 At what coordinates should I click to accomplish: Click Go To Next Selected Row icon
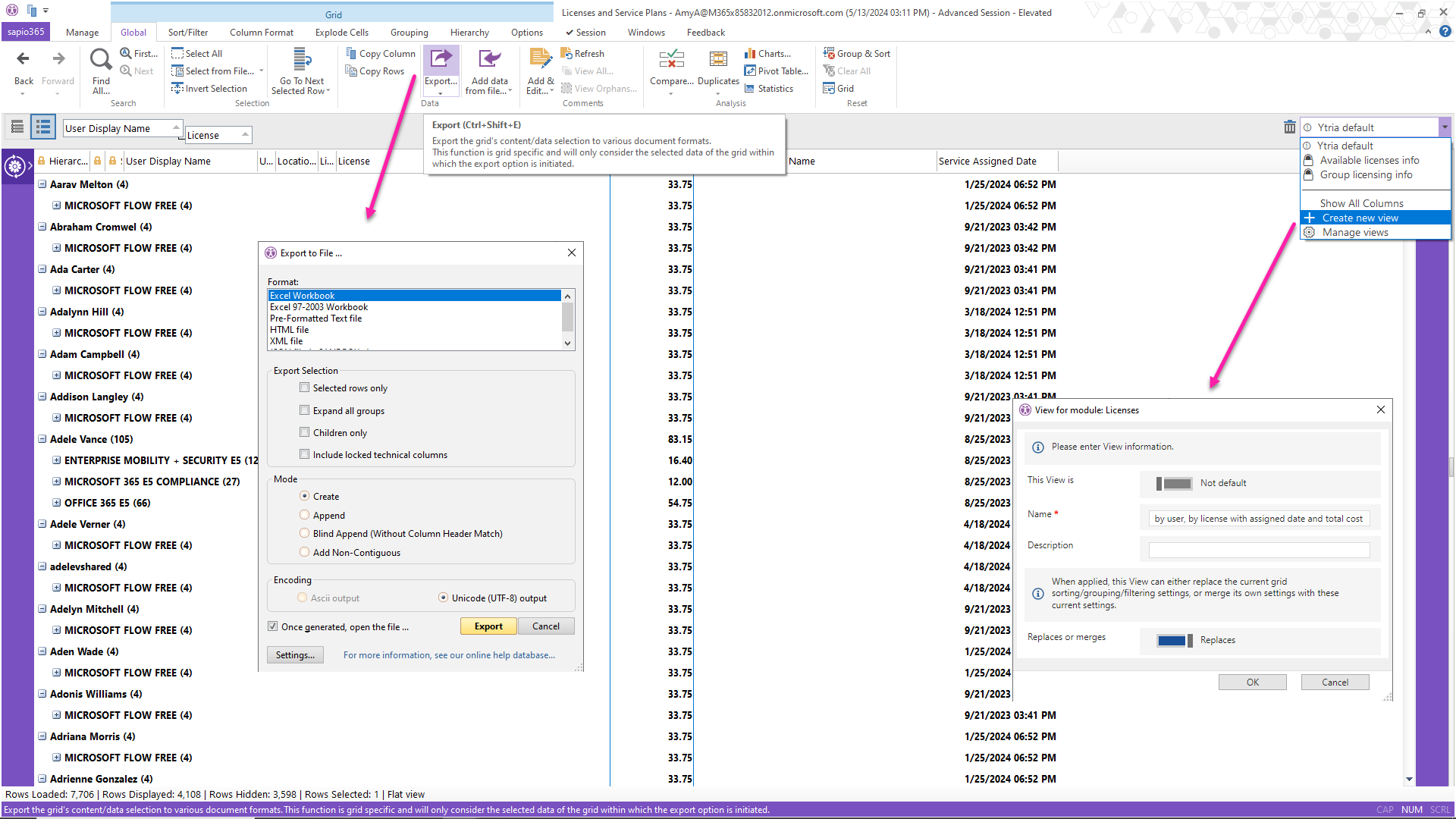[302, 59]
